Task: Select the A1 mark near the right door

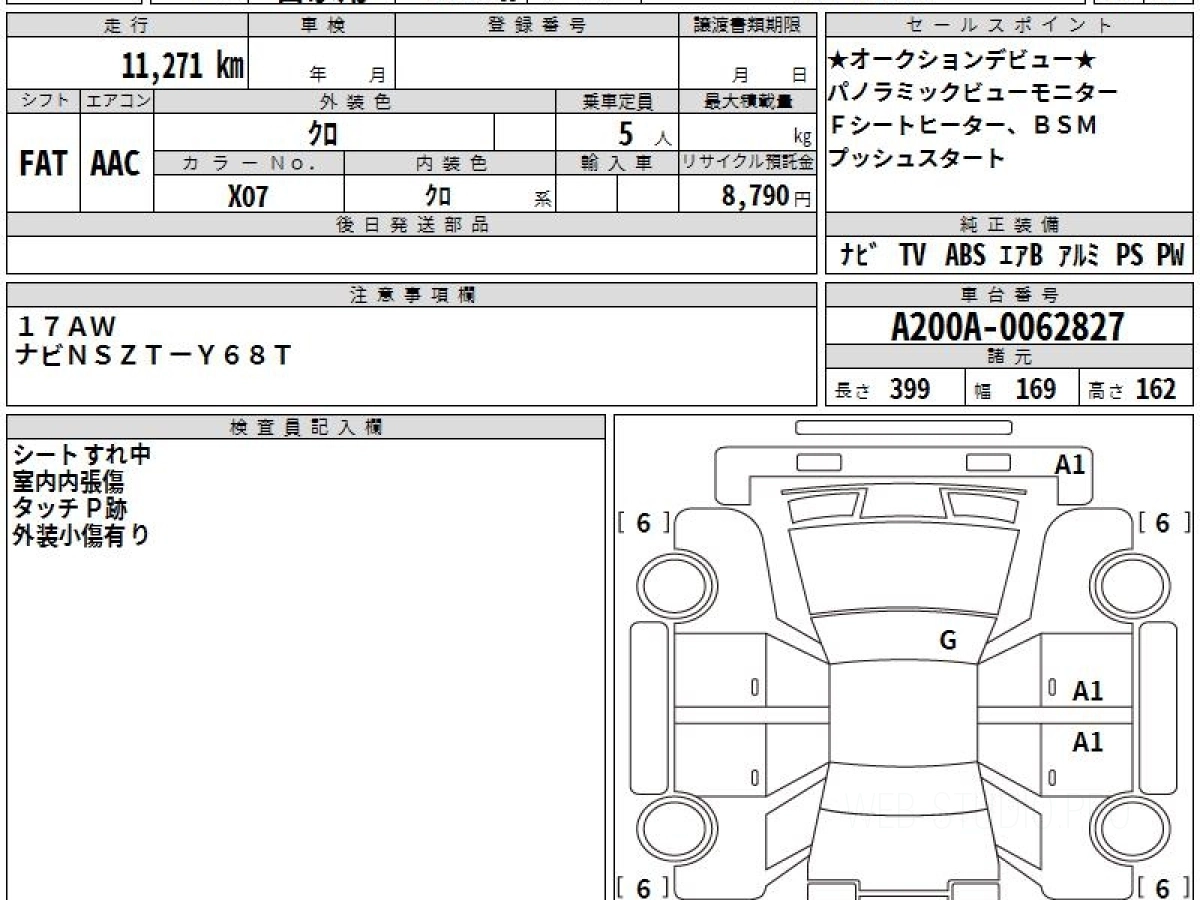Action: [1086, 688]
